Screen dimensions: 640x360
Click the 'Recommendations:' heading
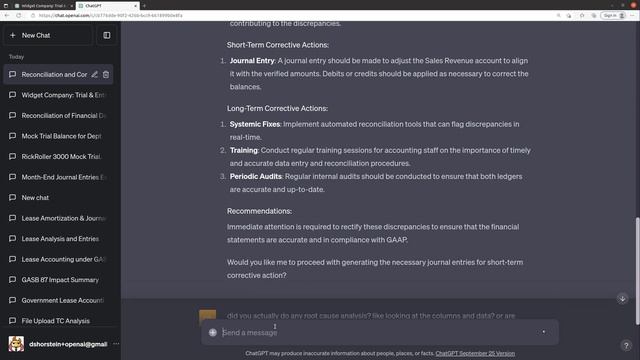pos(259,211)
